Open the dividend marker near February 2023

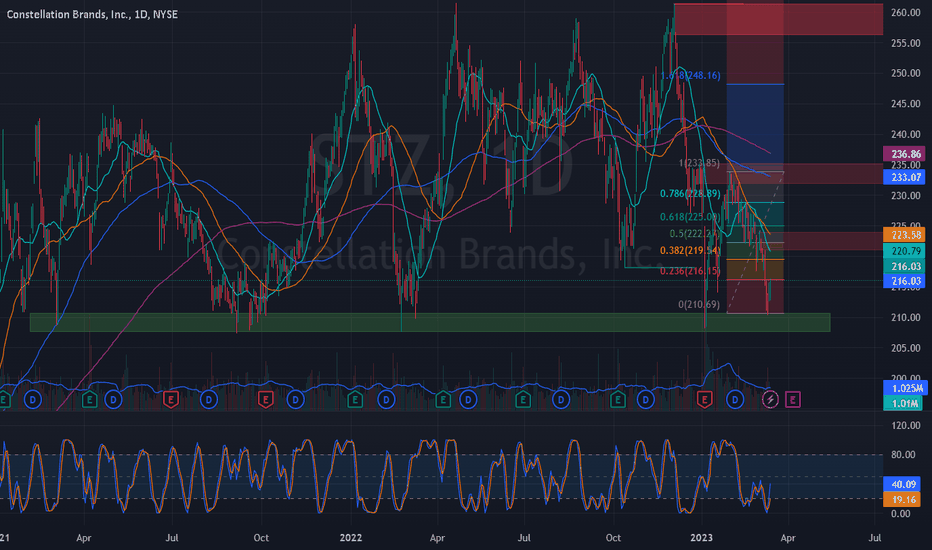(x=735, y=400)
